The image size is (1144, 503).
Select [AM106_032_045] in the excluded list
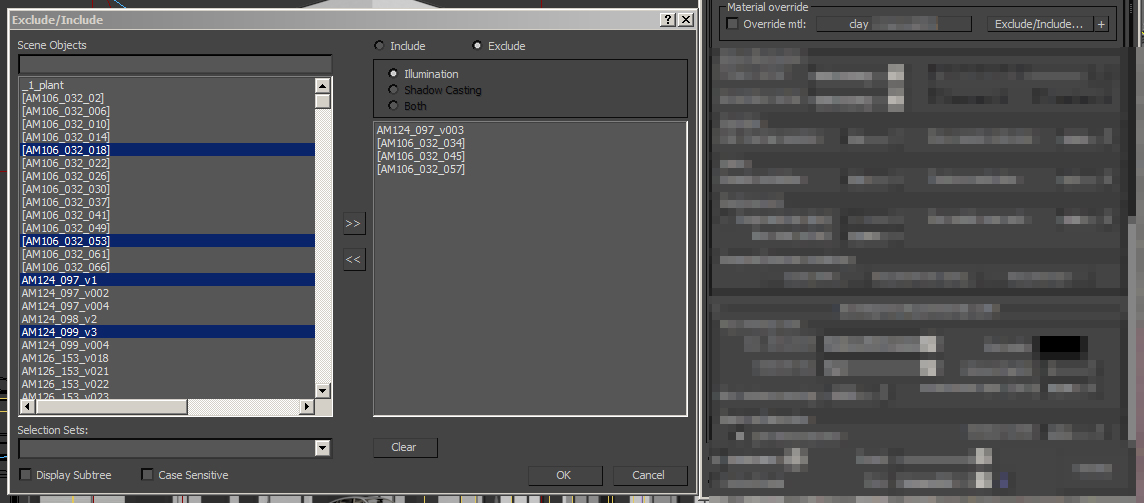[420, 156]
